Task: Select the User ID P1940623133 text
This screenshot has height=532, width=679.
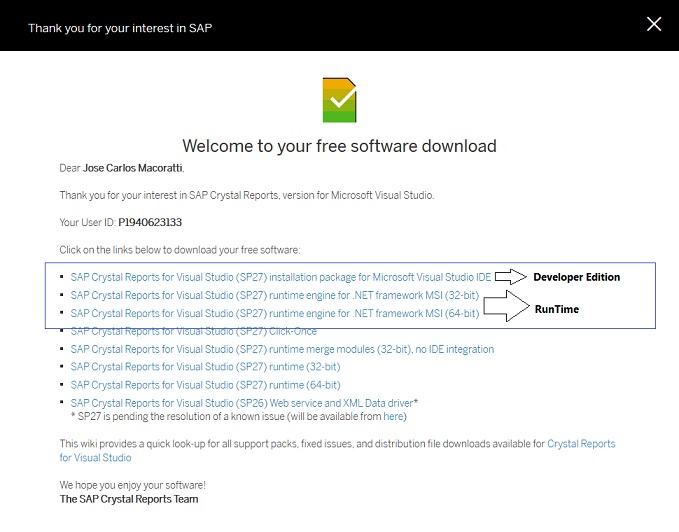Action: (150, 222)
